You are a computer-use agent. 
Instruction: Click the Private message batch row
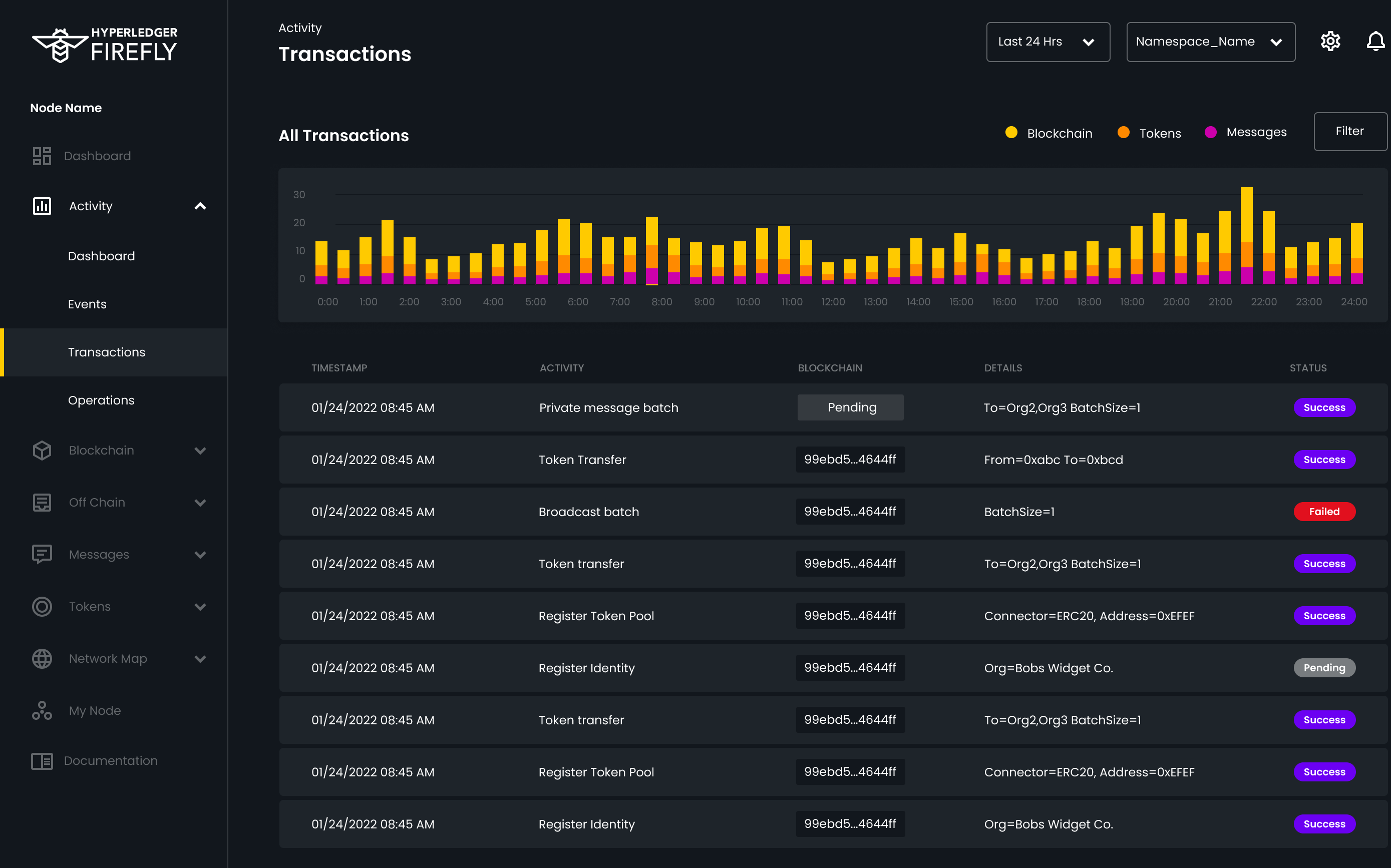pos(833,407)
